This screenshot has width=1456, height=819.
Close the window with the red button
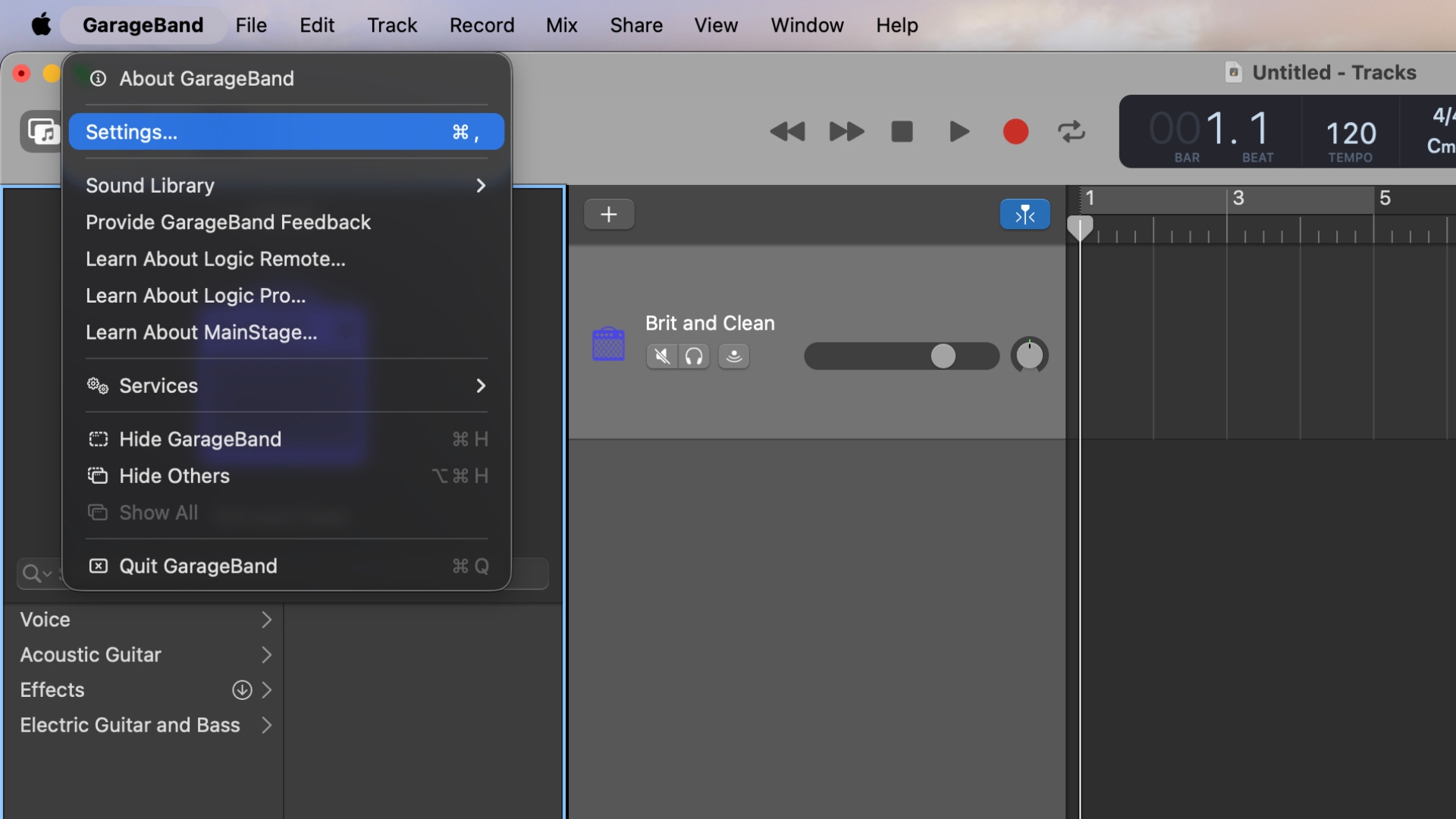tap(22, 74)
